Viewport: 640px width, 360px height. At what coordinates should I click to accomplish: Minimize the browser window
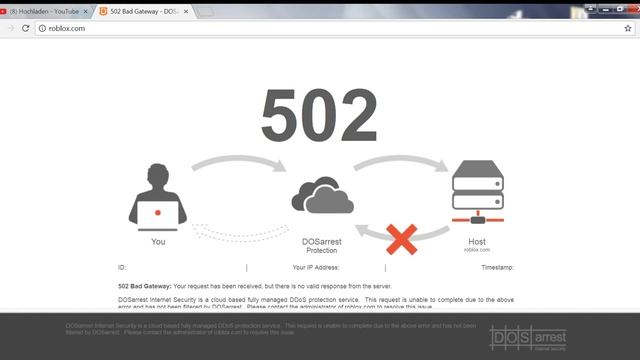(x=606, y=9)
